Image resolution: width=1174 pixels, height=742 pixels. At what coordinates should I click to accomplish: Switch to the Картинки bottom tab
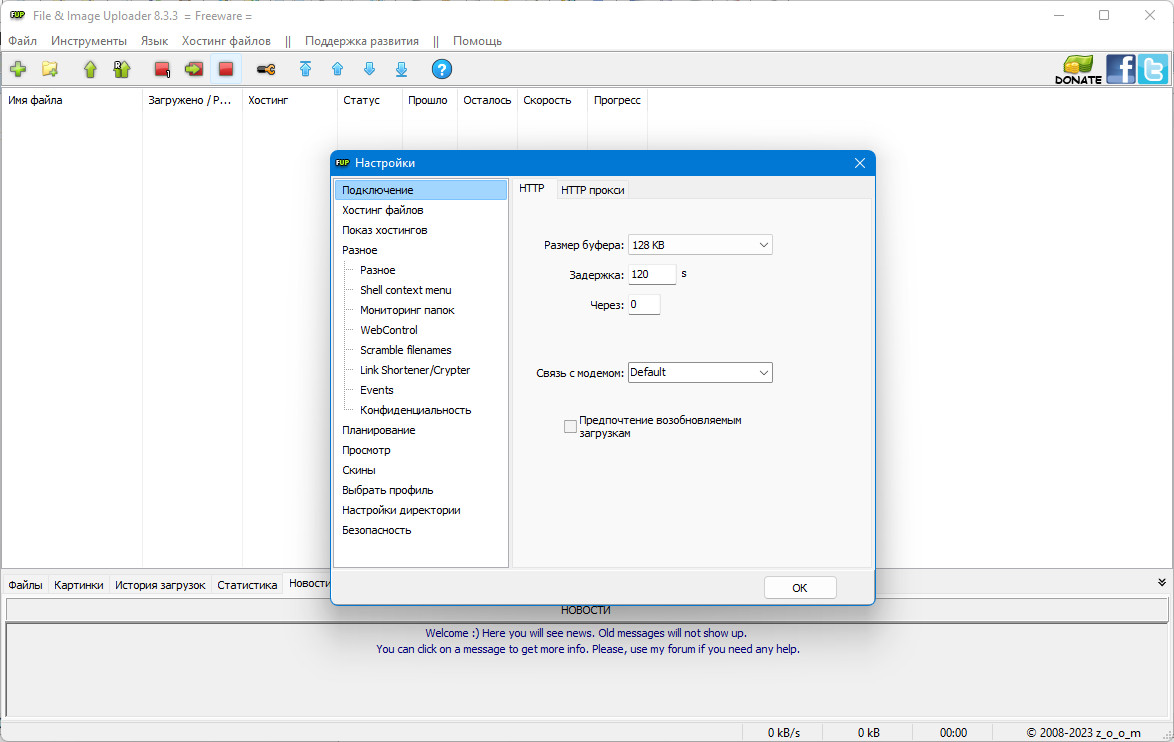[x=79, y=585]
